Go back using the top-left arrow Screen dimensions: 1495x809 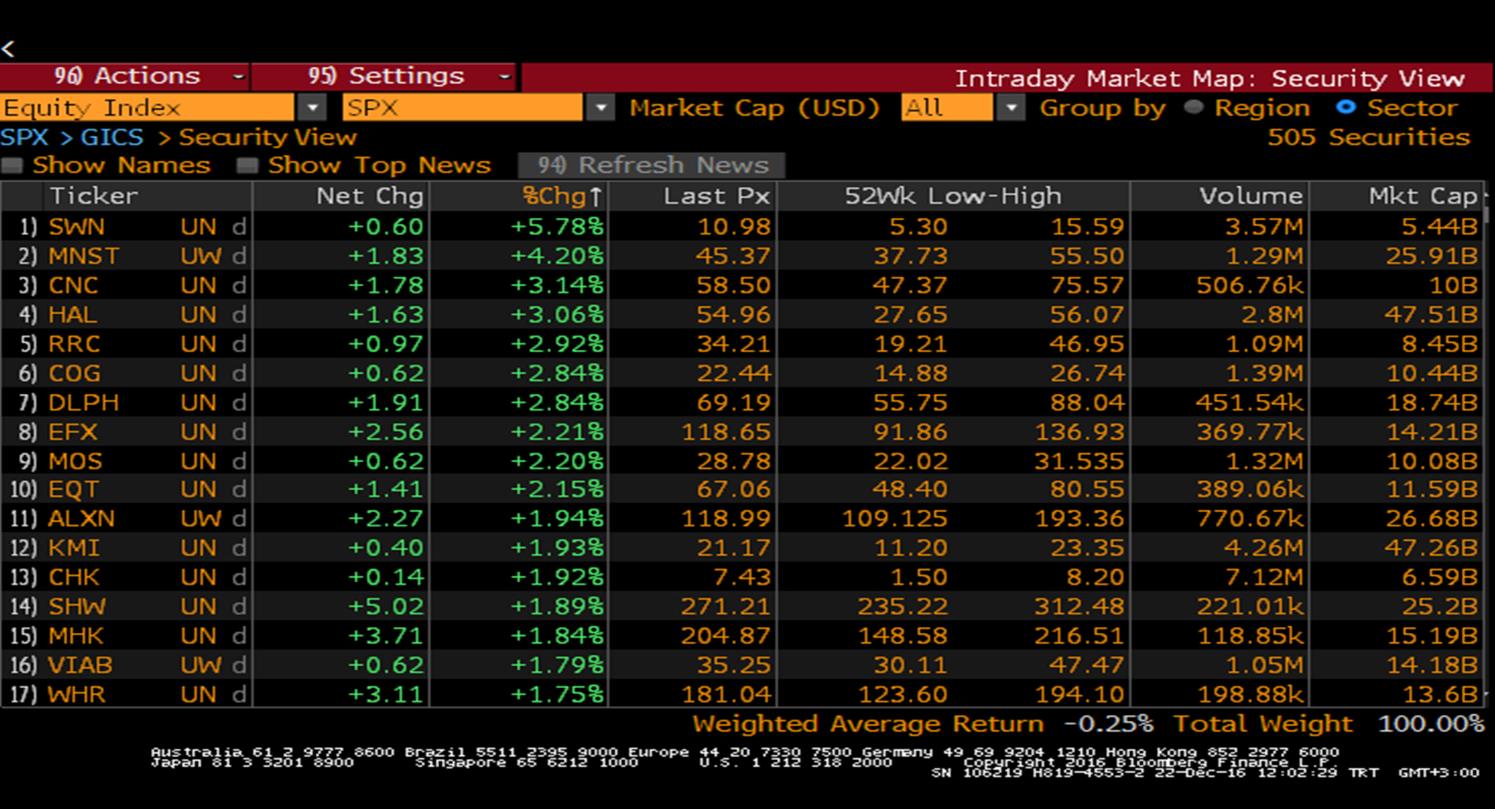[x=8, y=48]
